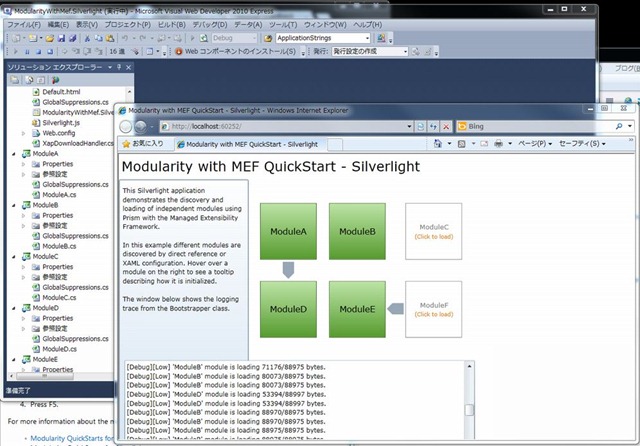Click ModuleF tile to load it
The width and height of the screenshot is (640, 446).
433,308
